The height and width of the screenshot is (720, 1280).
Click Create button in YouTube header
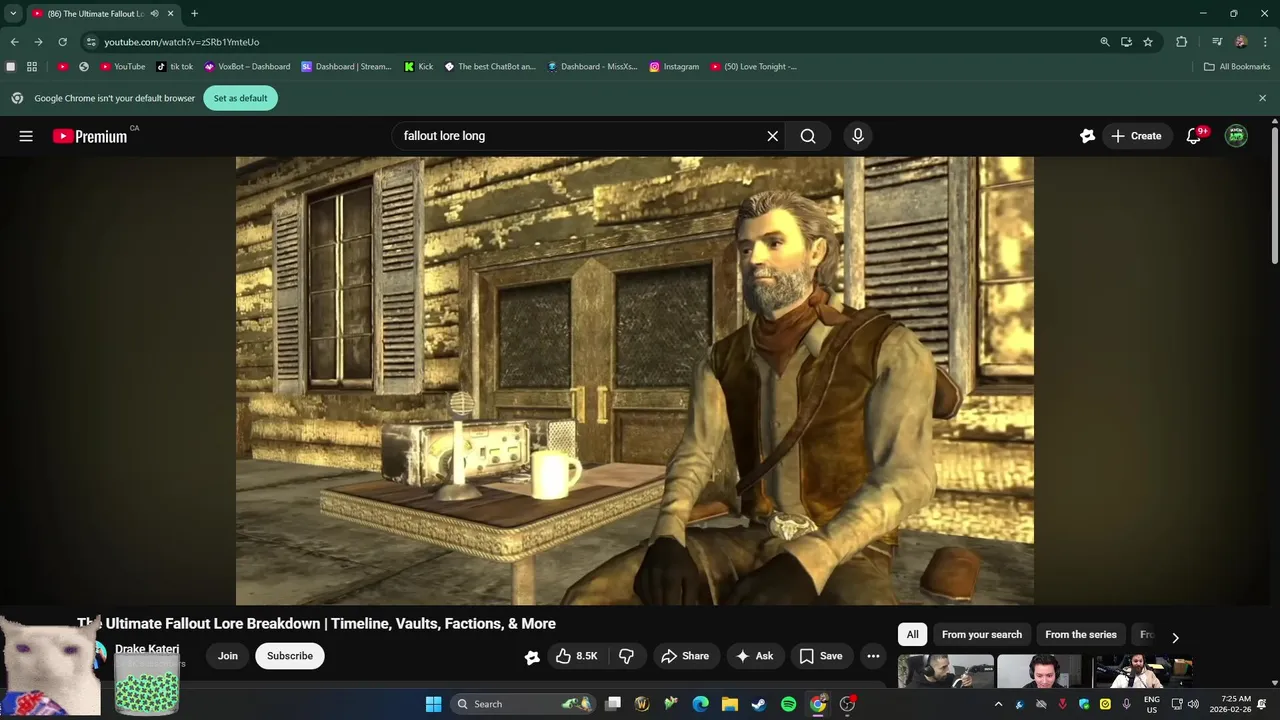click(x=1136, y=136)
